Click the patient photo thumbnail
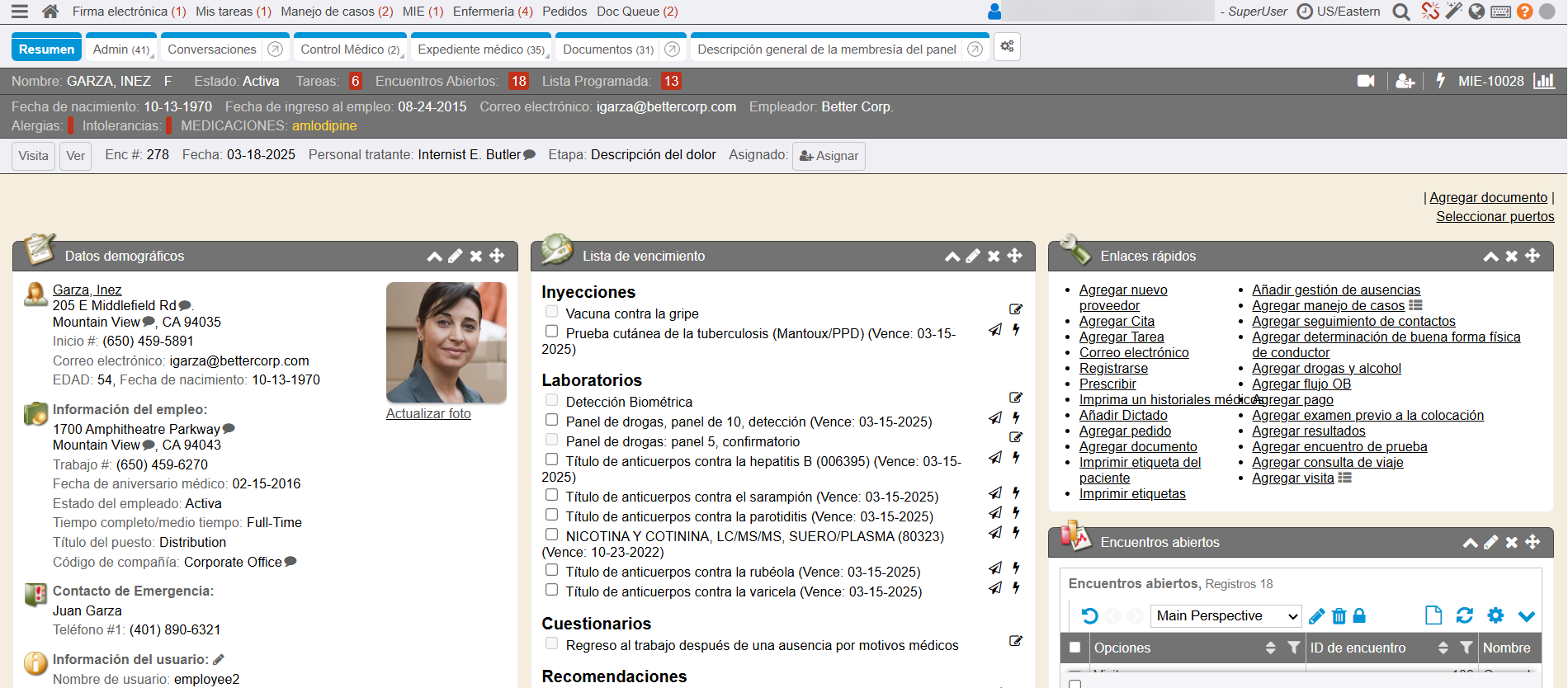1568x688 pixels. pyautogui.click(x=446, y=342)
